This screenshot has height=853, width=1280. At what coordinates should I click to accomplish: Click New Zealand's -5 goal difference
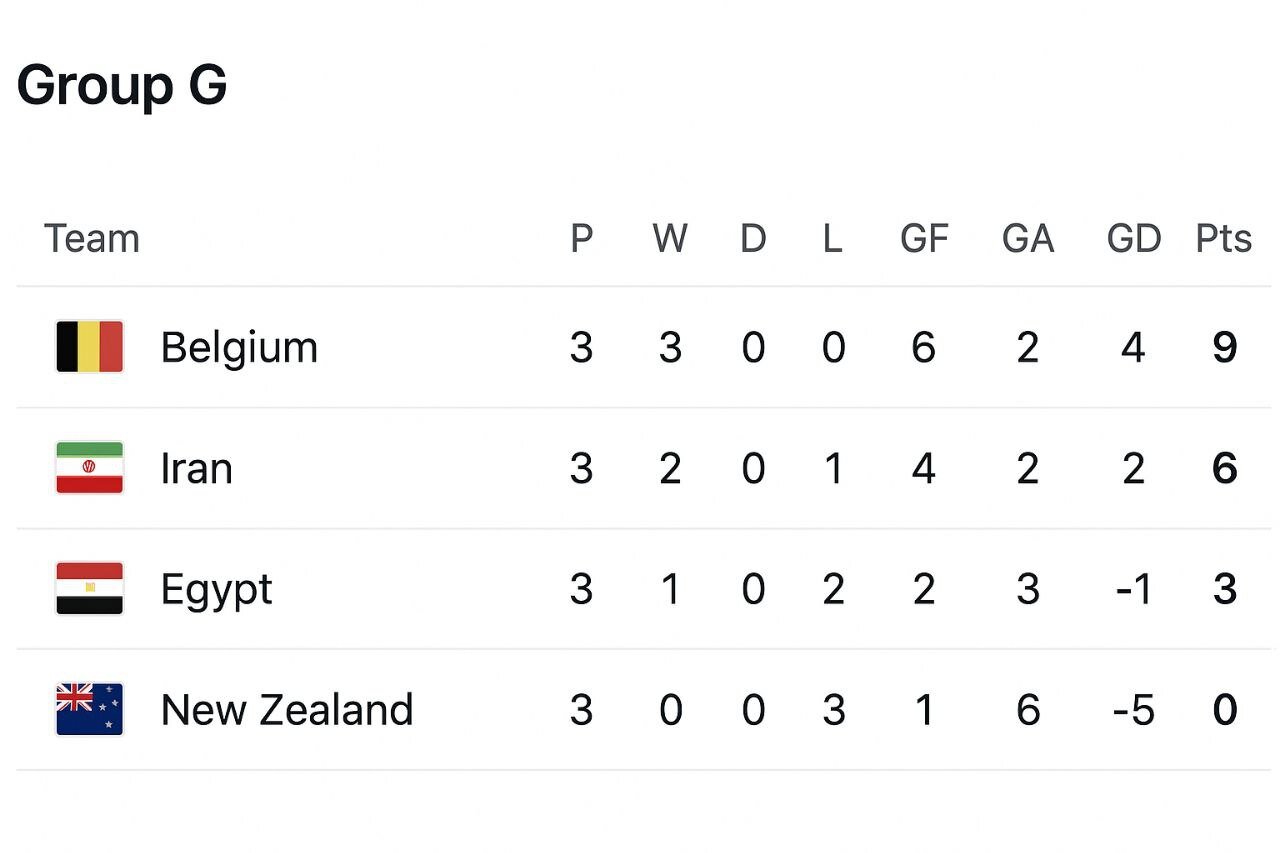pyautogui.click(x=1133, y=710)
